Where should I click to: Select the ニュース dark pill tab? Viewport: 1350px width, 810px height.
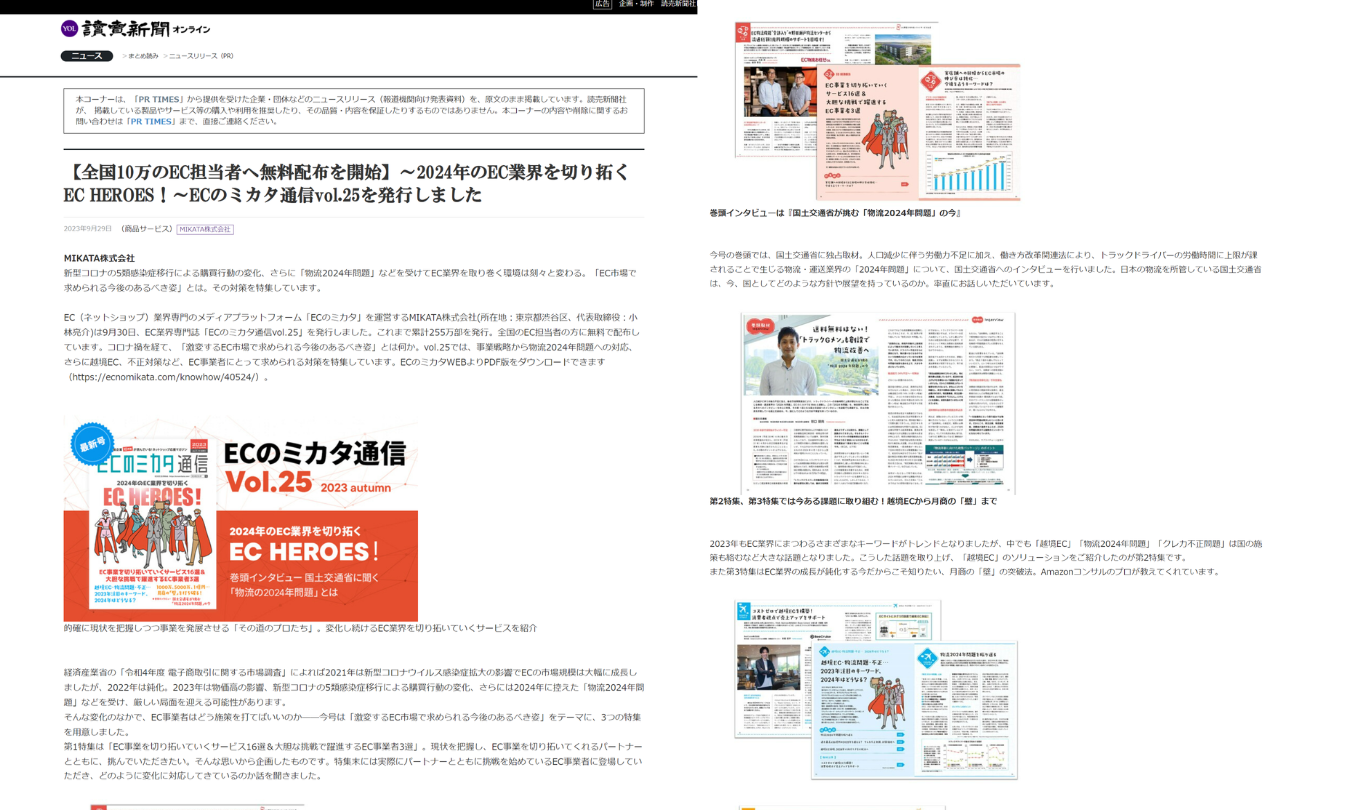click(x=87, y=56)
